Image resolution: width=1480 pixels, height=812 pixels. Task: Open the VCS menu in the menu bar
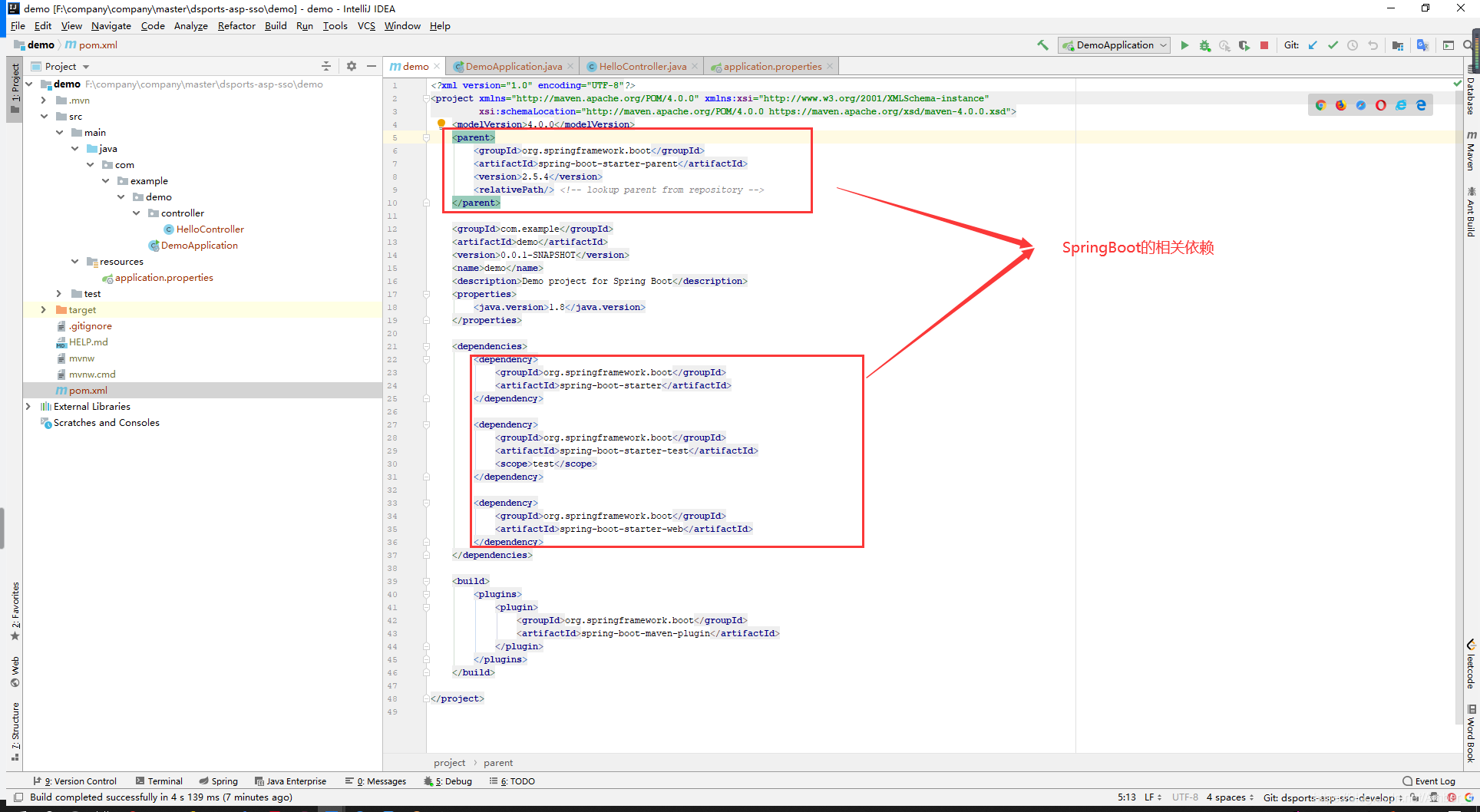366,25
